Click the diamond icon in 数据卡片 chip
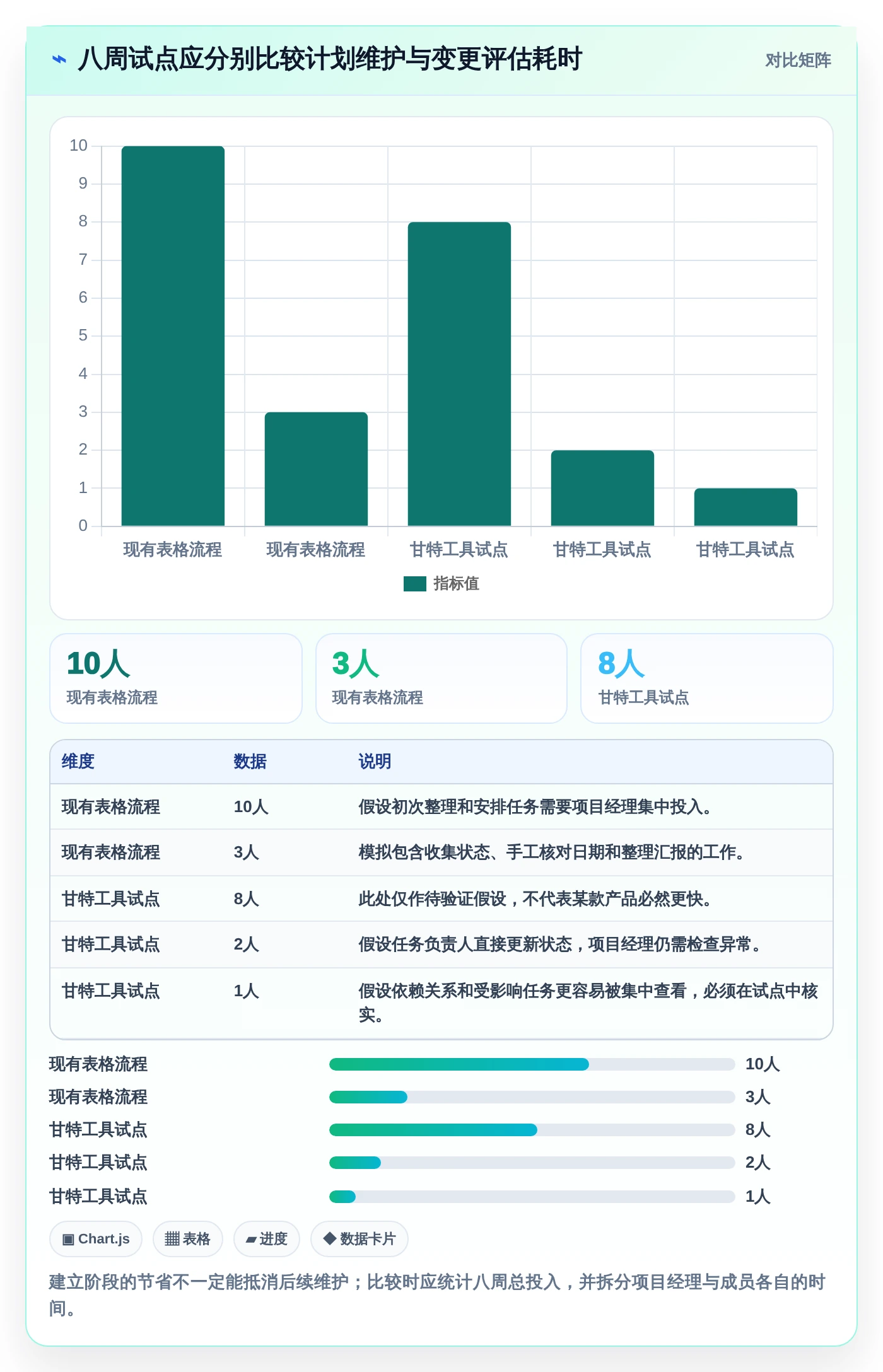 pos(329,1238)
